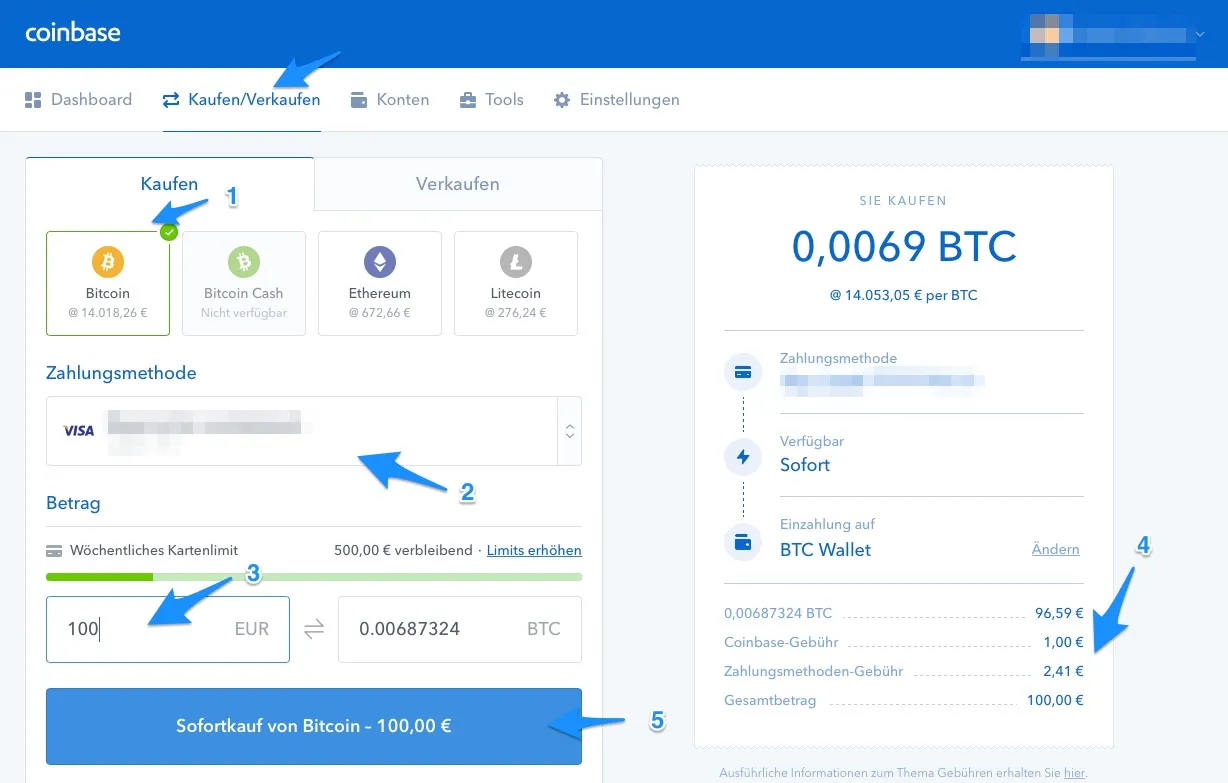Click the Limits erhöhen link
1228x783 pixels.
pos(534,550)
